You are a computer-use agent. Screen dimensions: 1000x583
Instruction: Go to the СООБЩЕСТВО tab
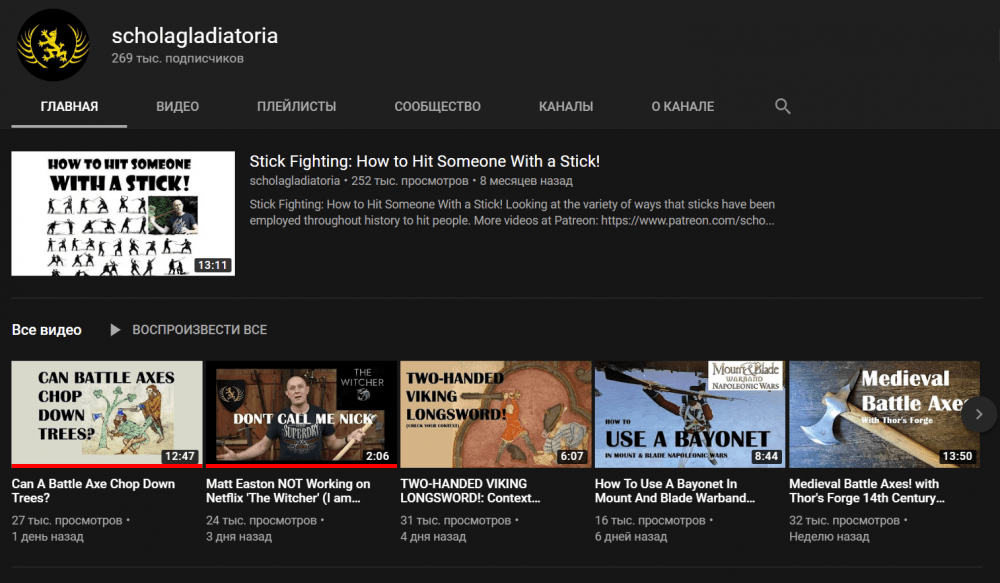tap(437, 106)
